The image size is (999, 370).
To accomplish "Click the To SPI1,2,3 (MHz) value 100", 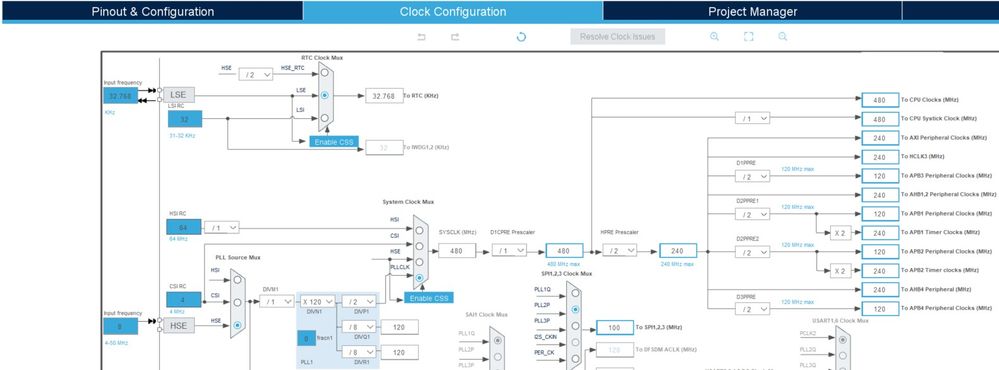I will pos(614,327).
